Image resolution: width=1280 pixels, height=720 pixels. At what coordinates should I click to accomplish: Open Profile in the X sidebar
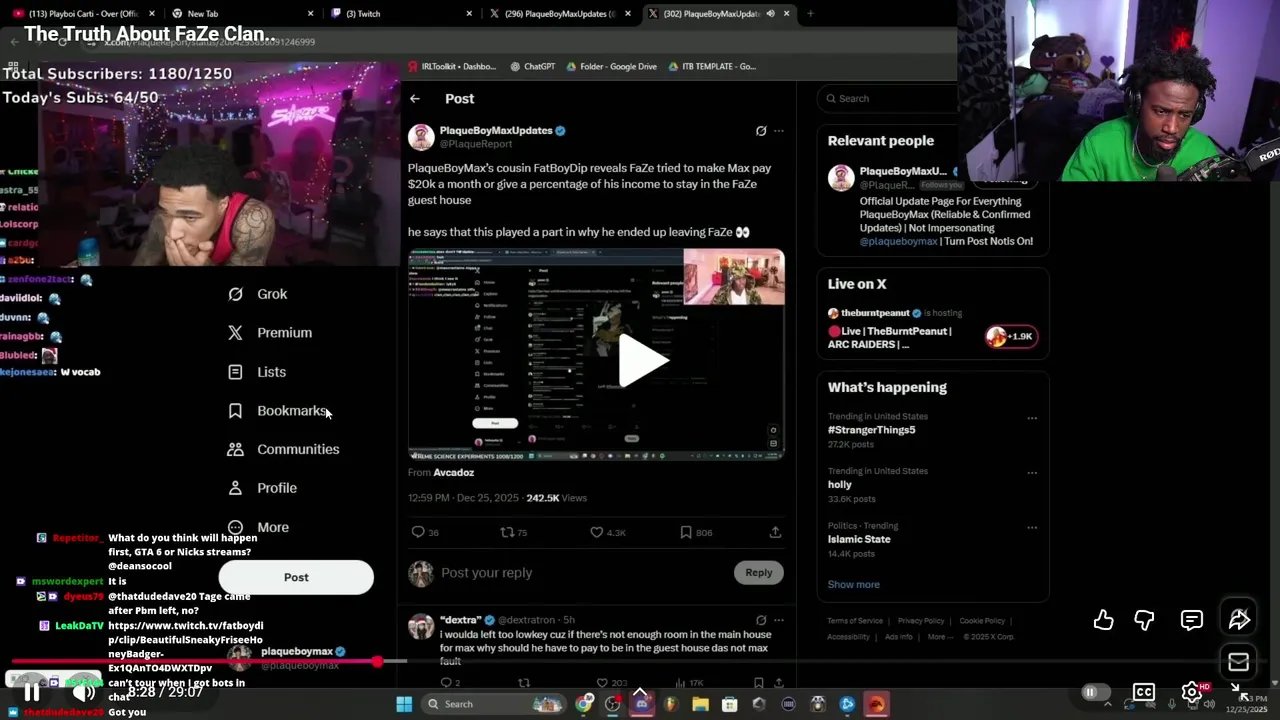(262, 488)
